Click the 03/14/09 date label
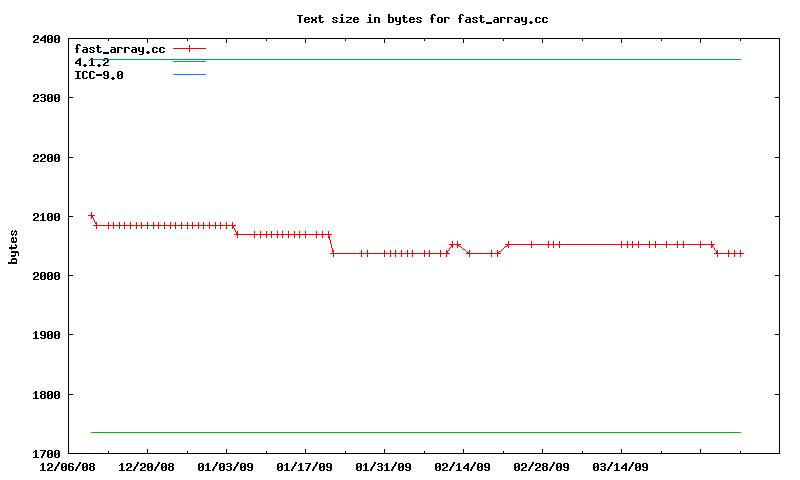Viewport: 800px width, 480px height. coord(621,467)
